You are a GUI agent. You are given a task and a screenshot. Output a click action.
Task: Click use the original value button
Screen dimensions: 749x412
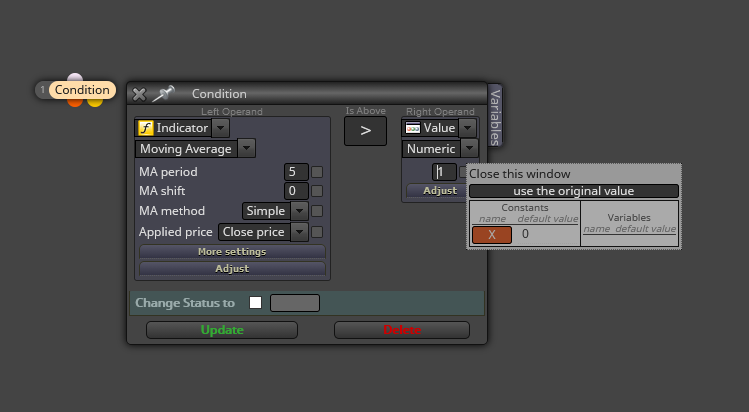(574, 191)
